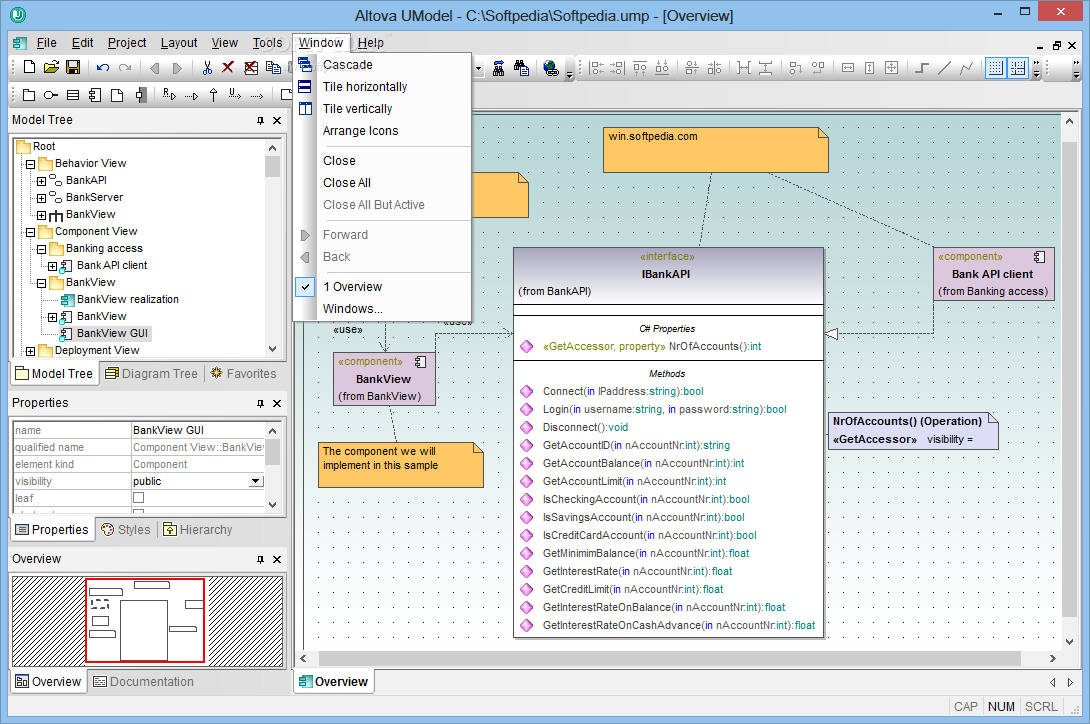Screen dimensions: 1090x724
Task: Toggle the snap to grid button
Action: (1018, 67)
